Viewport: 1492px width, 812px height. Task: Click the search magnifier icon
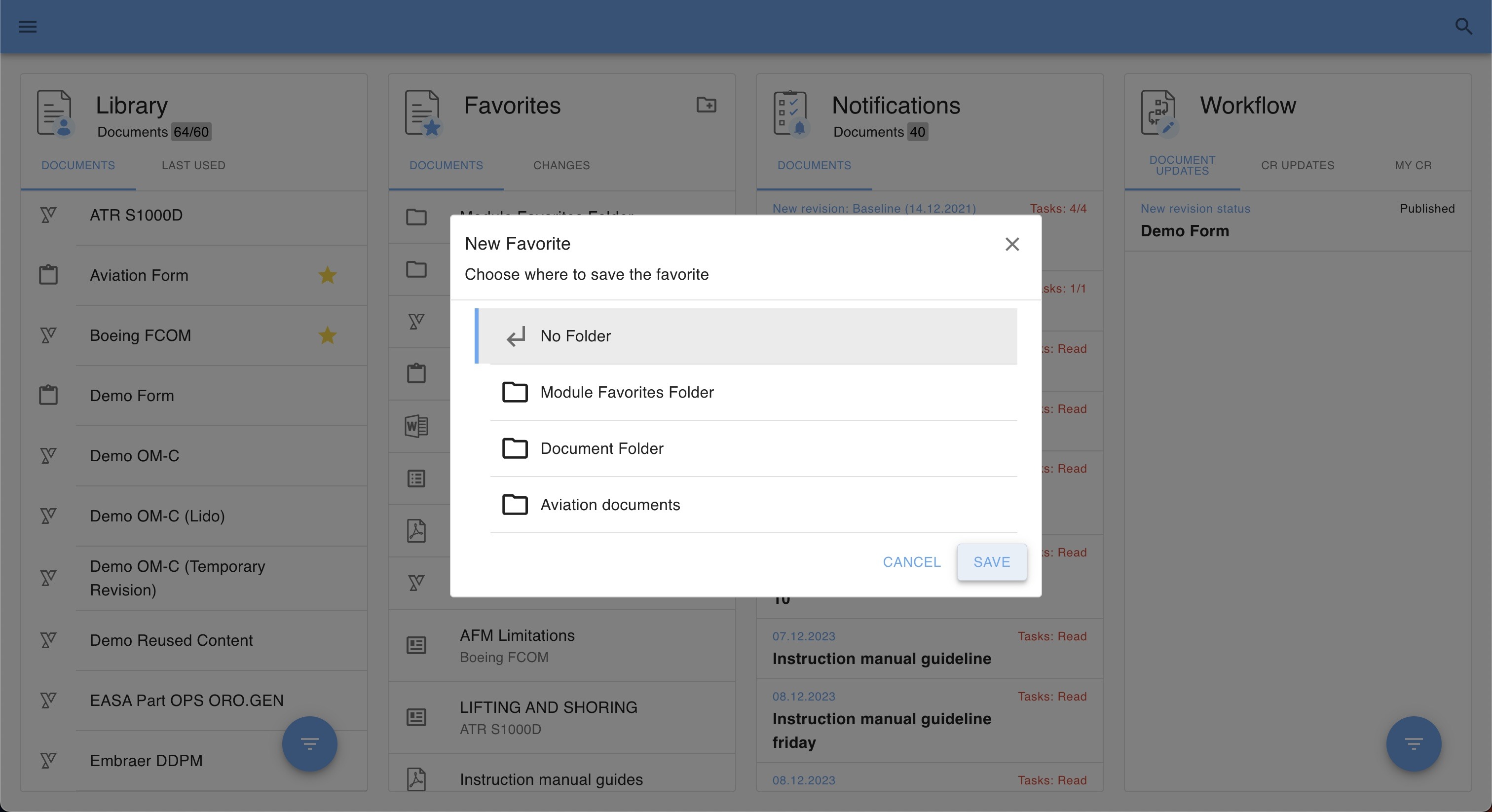[x=1463, y=27]
